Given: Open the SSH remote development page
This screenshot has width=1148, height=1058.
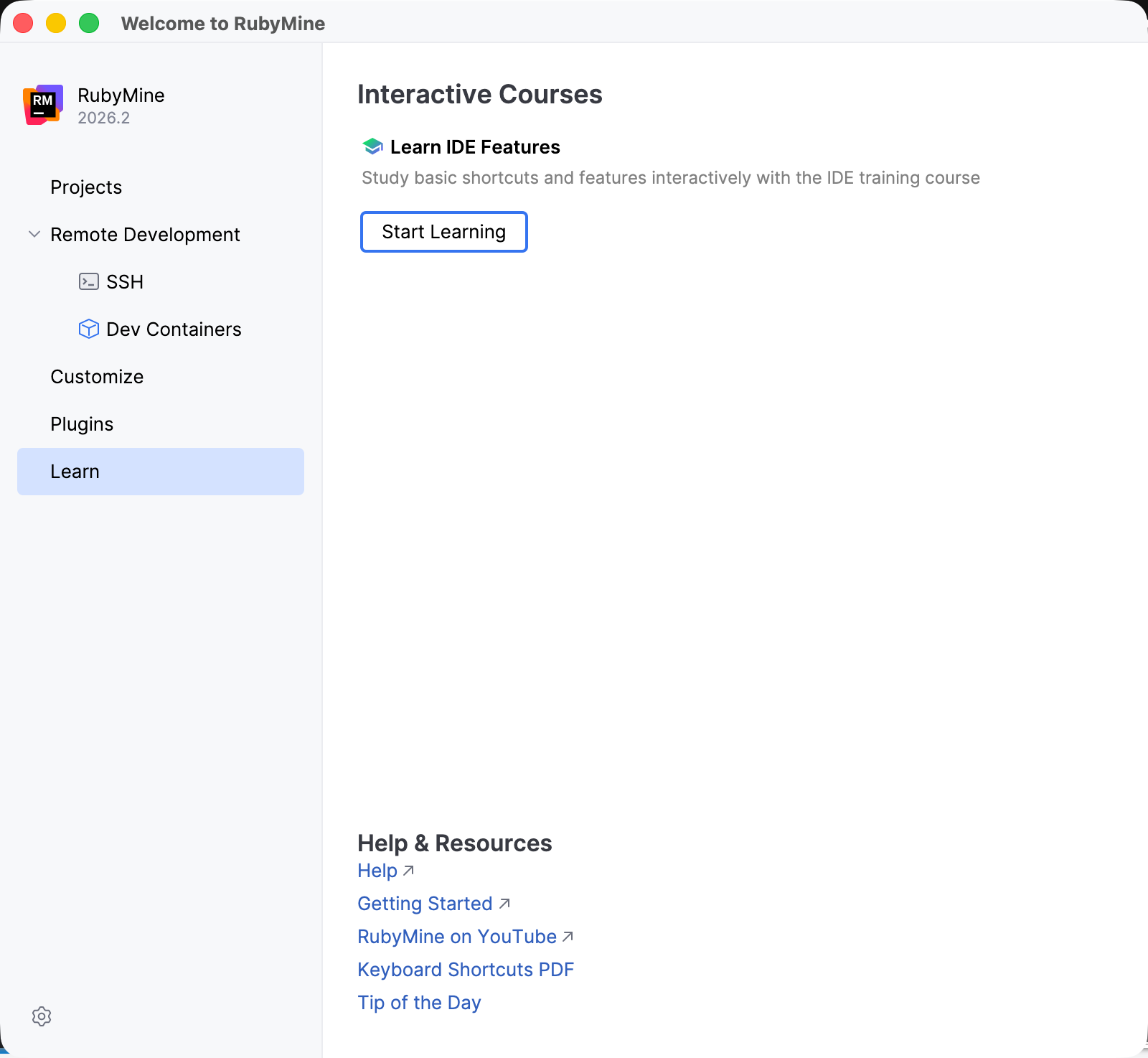Looking at the screenshot, I should [x=161, y=282].
